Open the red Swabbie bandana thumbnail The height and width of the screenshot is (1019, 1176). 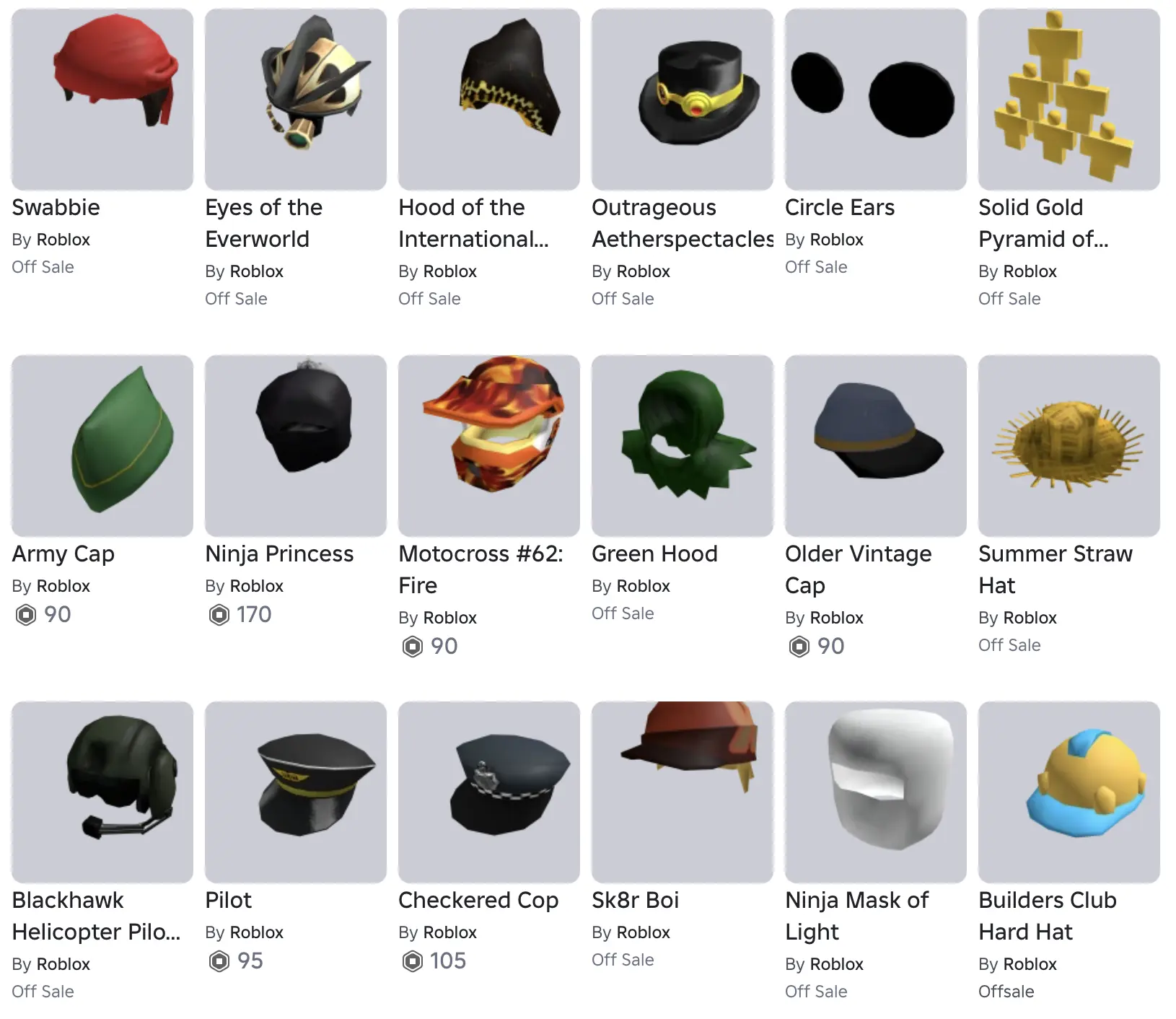[x=102, y=100]
